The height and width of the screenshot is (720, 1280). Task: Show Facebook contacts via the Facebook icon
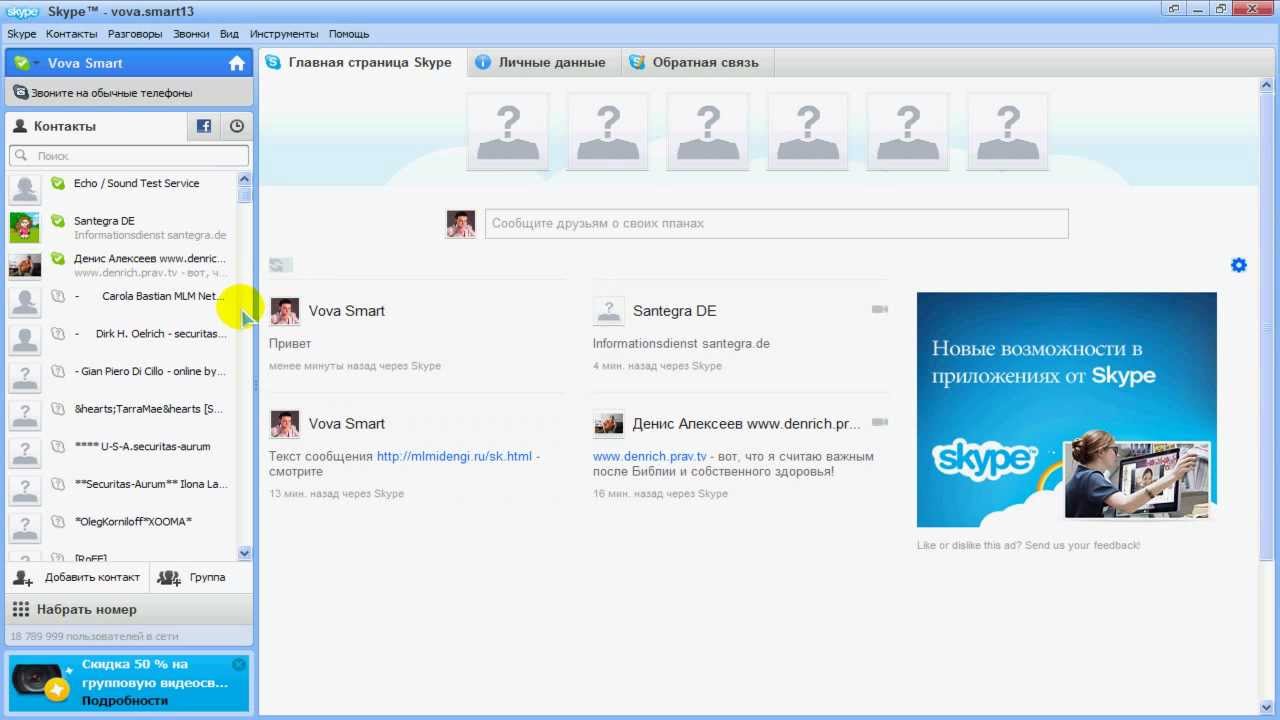coord(203,126)
